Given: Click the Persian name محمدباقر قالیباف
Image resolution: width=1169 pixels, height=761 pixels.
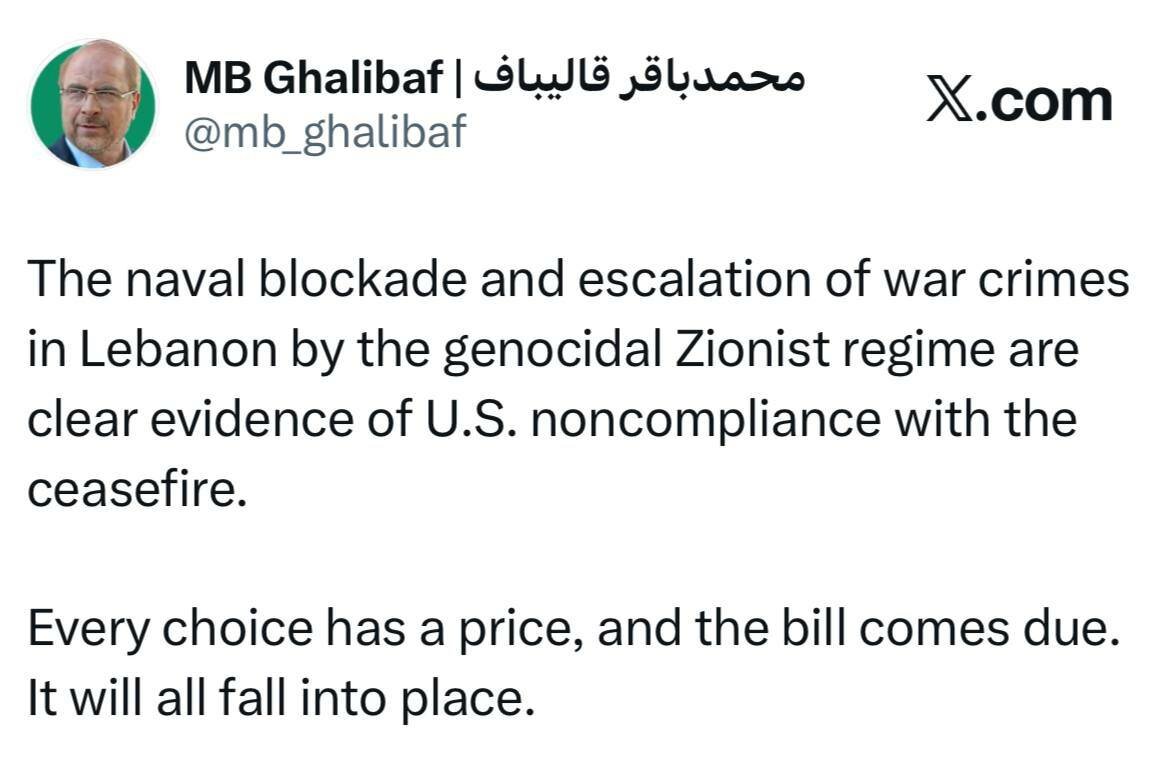Looking at the screenshot, I should 640,75.
